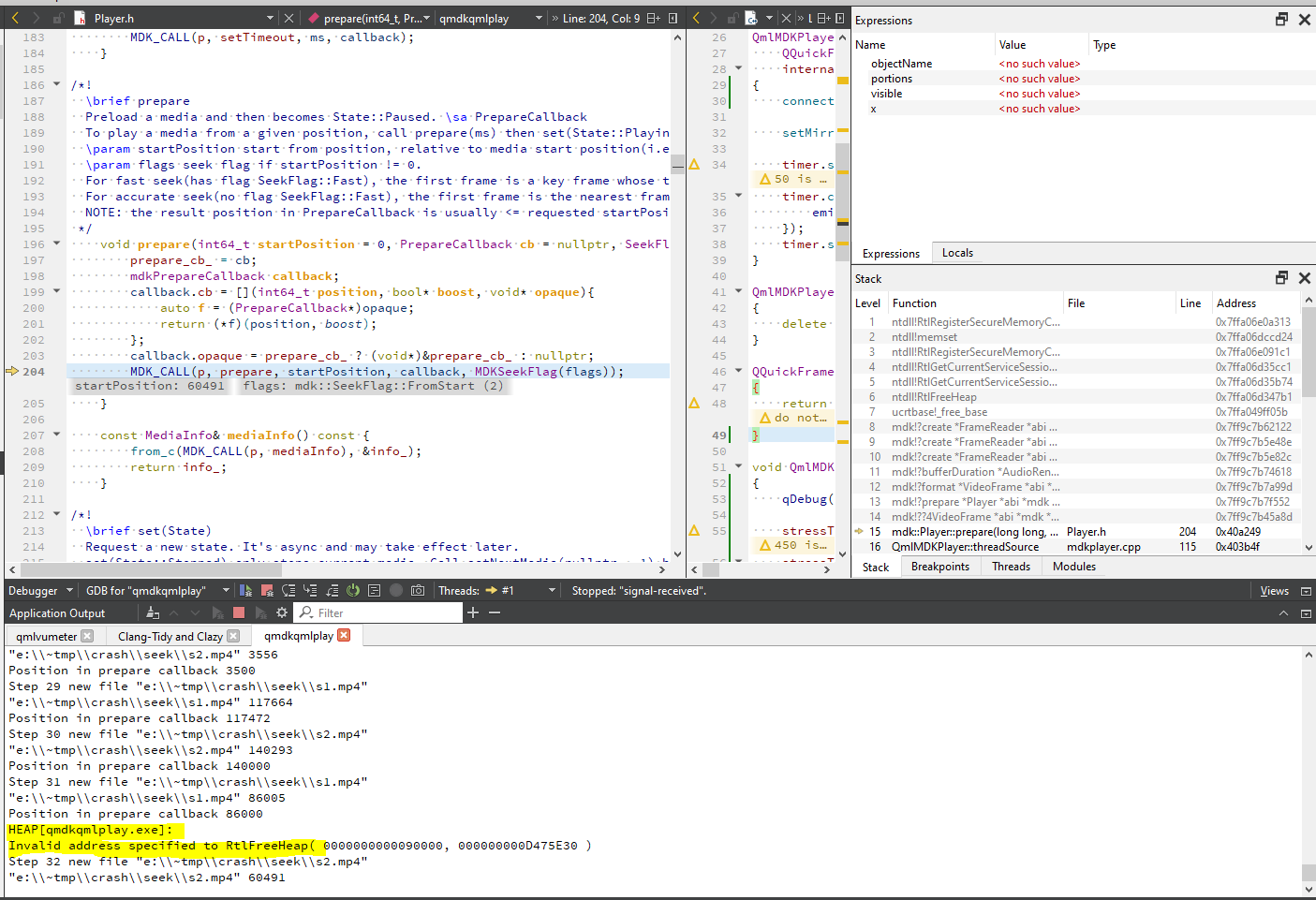Image resolution: width=1316 pixels, height=900 pixels.
Task: Close the qmlvumeter output tab
Action: (x=87, y=636)
